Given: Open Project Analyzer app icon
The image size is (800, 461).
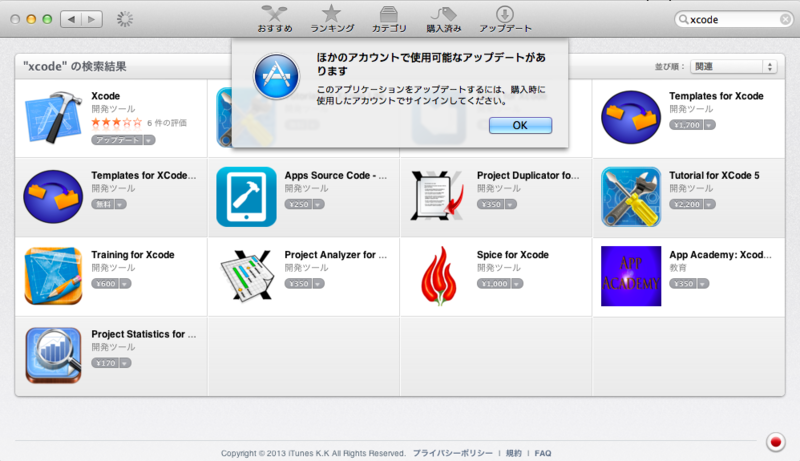Looking at the screenshot, I should pos(246,275).
